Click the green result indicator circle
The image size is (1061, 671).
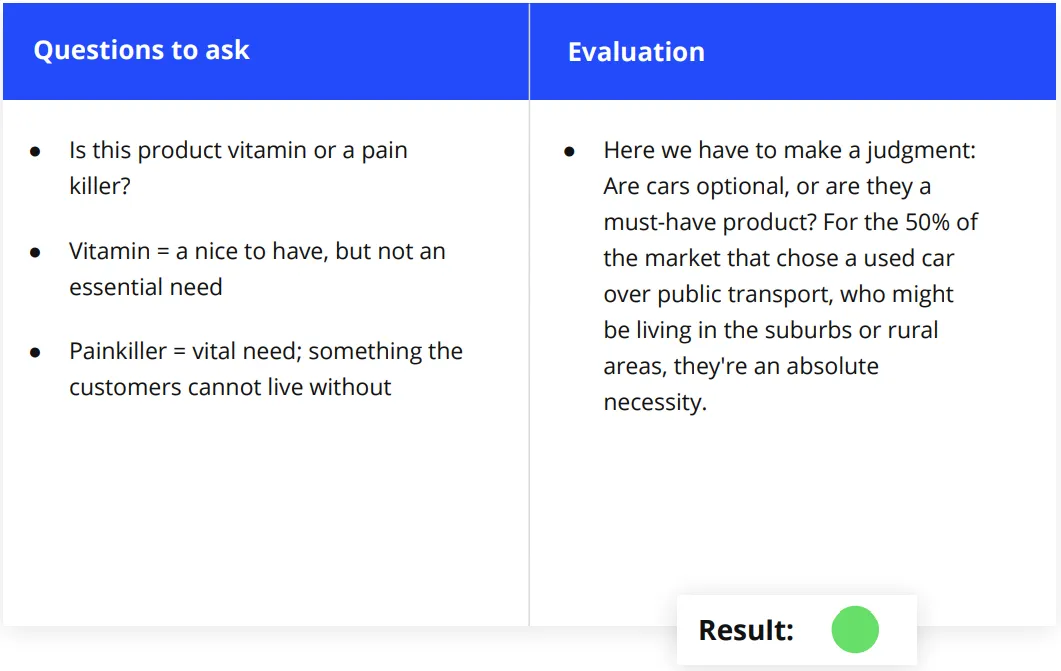click(855, 630)
